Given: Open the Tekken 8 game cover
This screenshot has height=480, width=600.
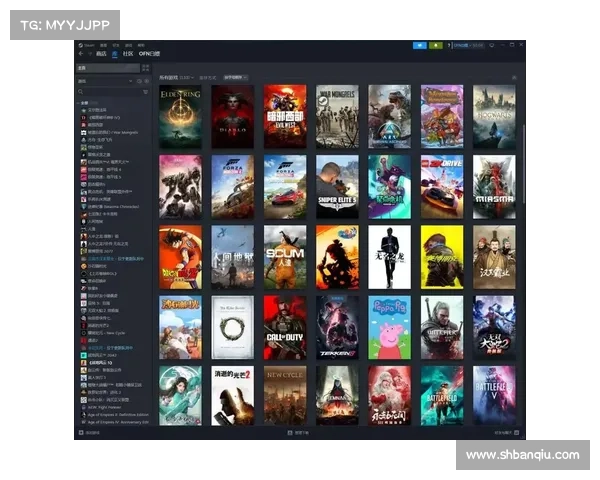Looking at the screenshot, I should tap(337, 327).
